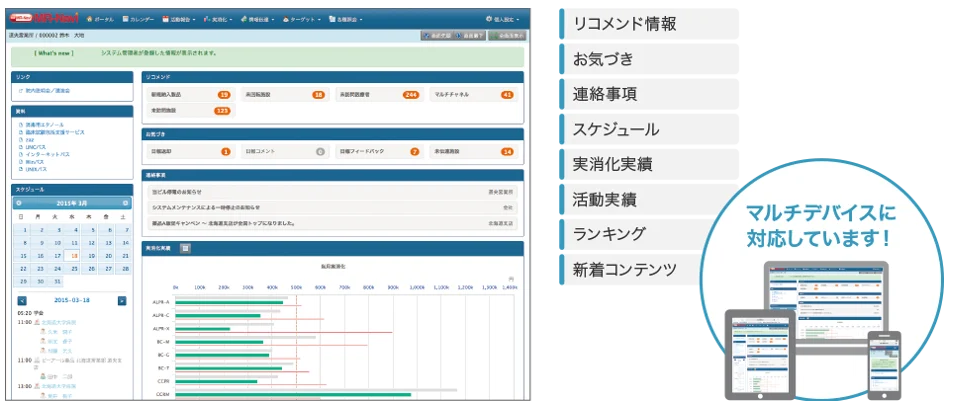
Task: Open the ポータル home menu item
Action: pyautogui.click(x=101, y=20)
